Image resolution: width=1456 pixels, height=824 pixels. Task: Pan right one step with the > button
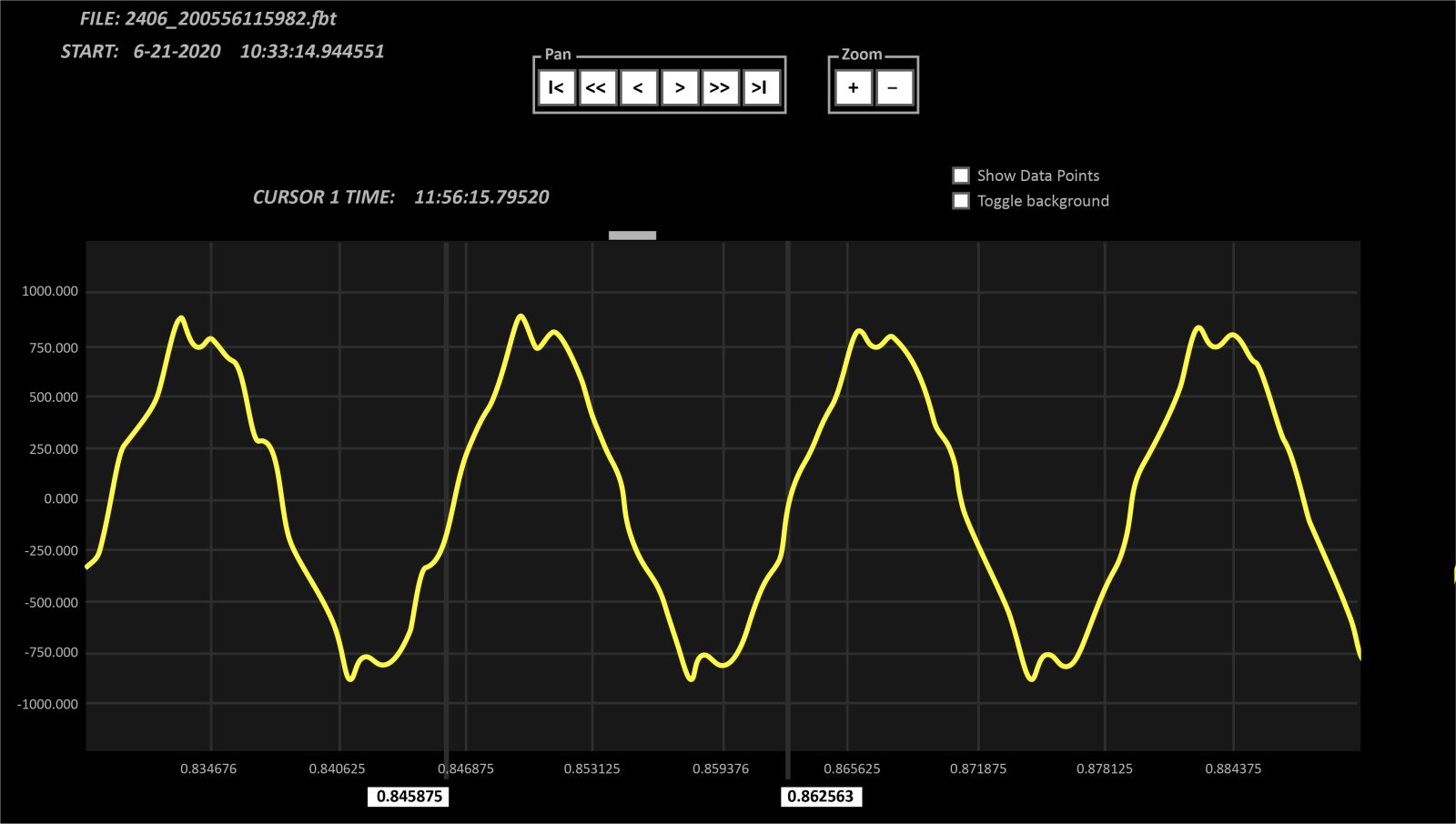pos(680,88)
